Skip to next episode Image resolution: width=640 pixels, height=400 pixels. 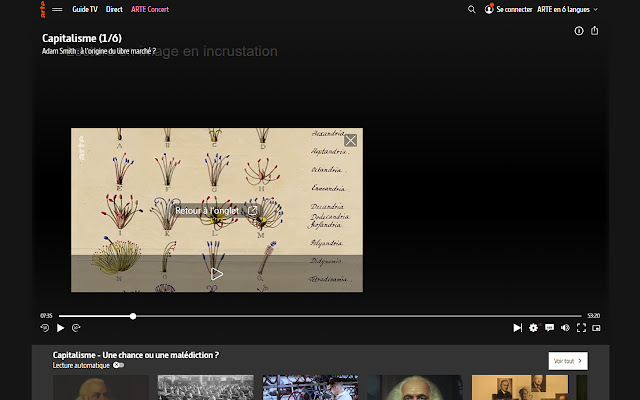click(x=518, y=328)
